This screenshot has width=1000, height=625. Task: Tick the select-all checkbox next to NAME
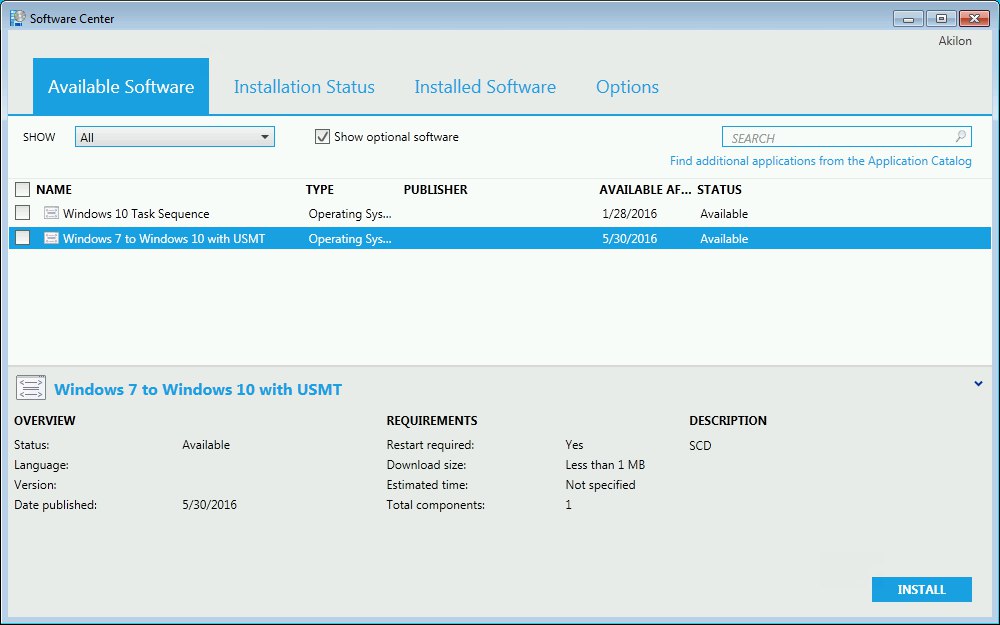point(22,189)
